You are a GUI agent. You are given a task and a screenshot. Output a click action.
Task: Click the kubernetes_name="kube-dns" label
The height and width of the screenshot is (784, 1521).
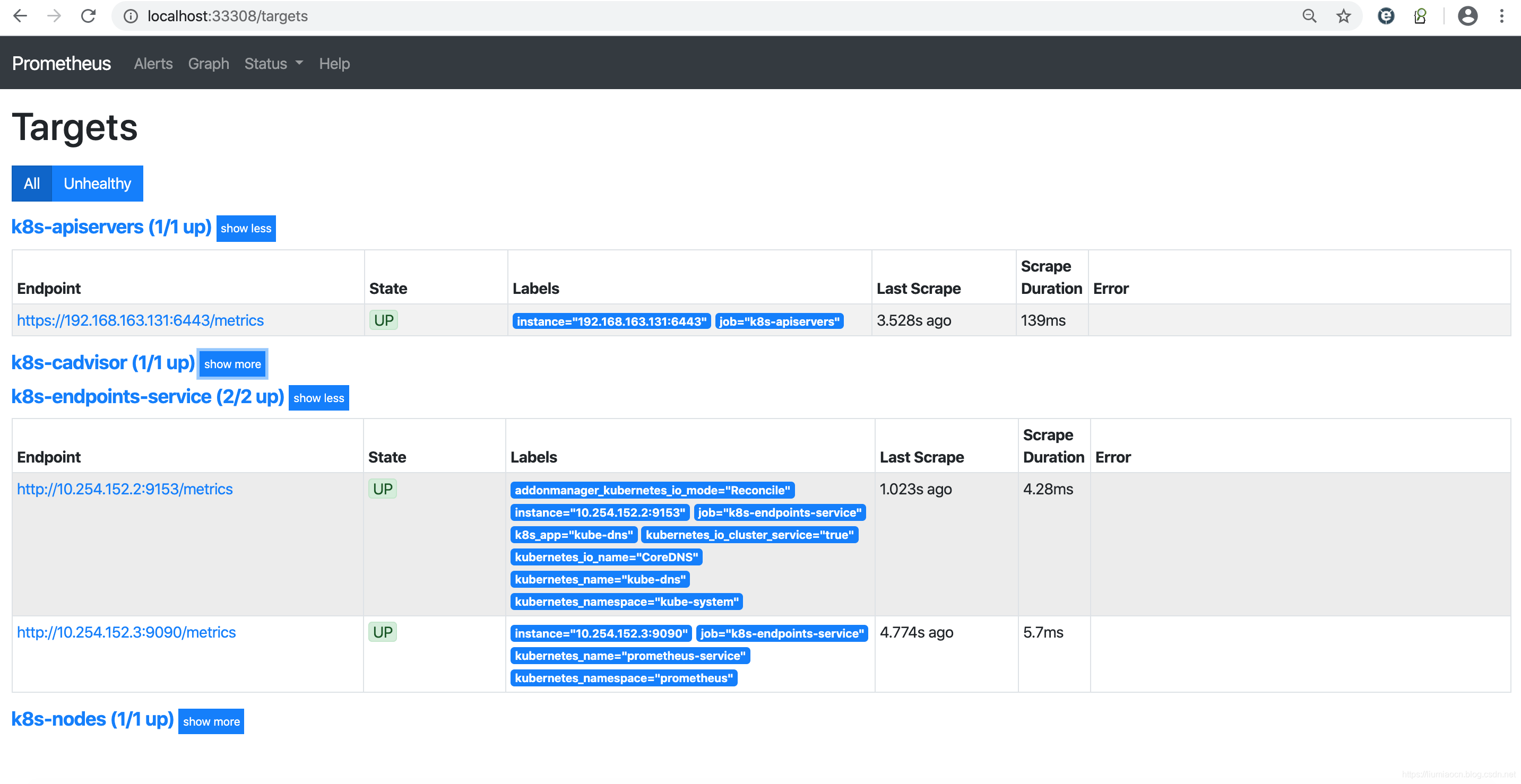(600, 579)
